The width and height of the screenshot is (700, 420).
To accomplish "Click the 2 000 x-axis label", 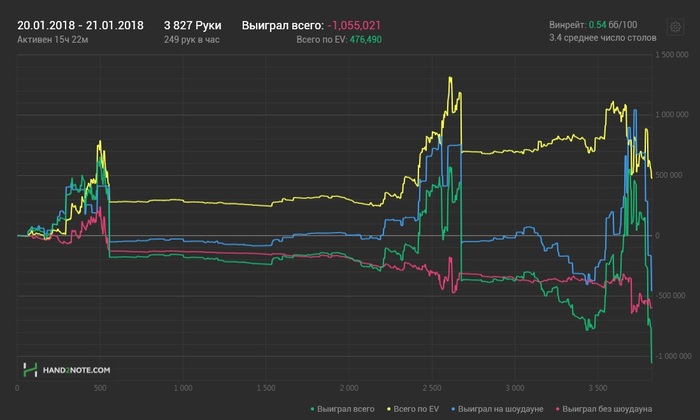I will [349, 388].
